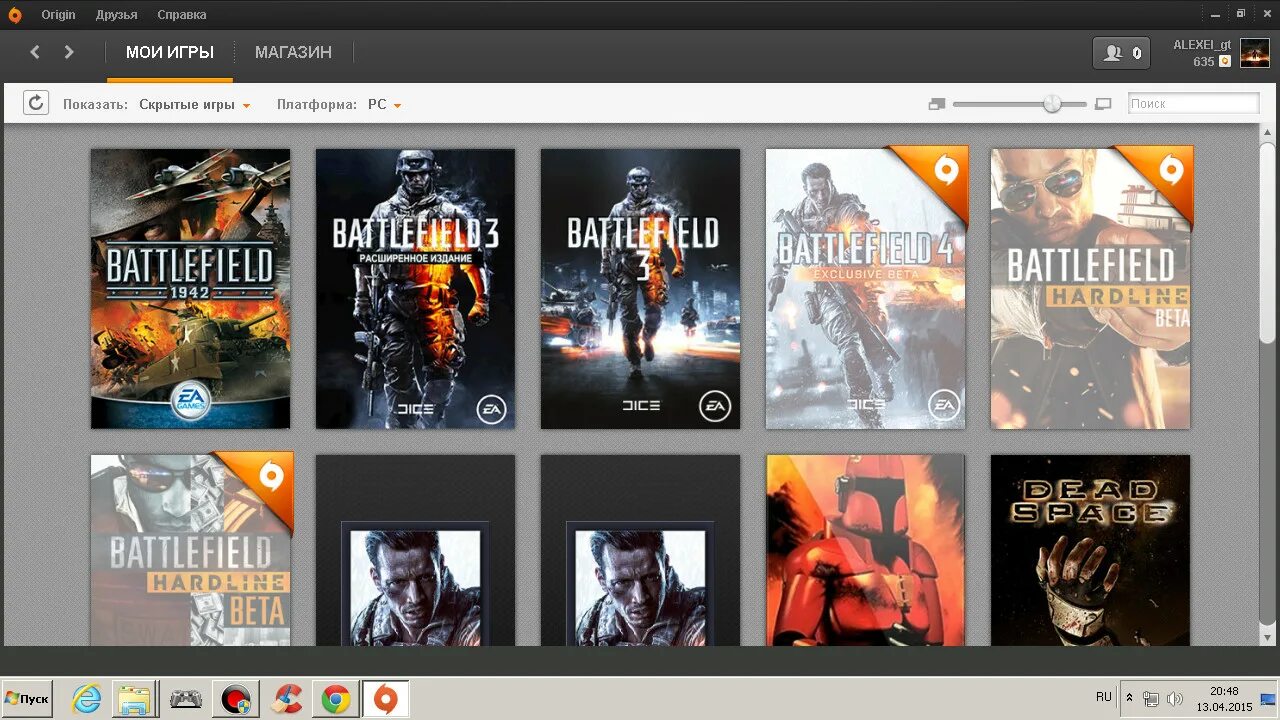Click the Origin points coin icon
Screen dimensions: 1280x720
point(1225,62)
